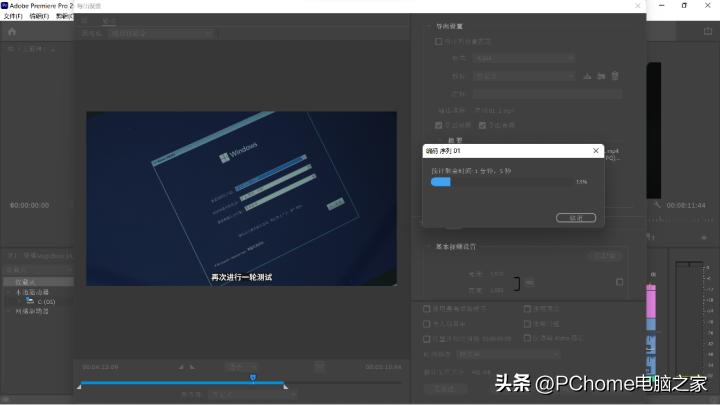
Task: Enable Use Proxies checkbox
Action: [x=527, y=324]
